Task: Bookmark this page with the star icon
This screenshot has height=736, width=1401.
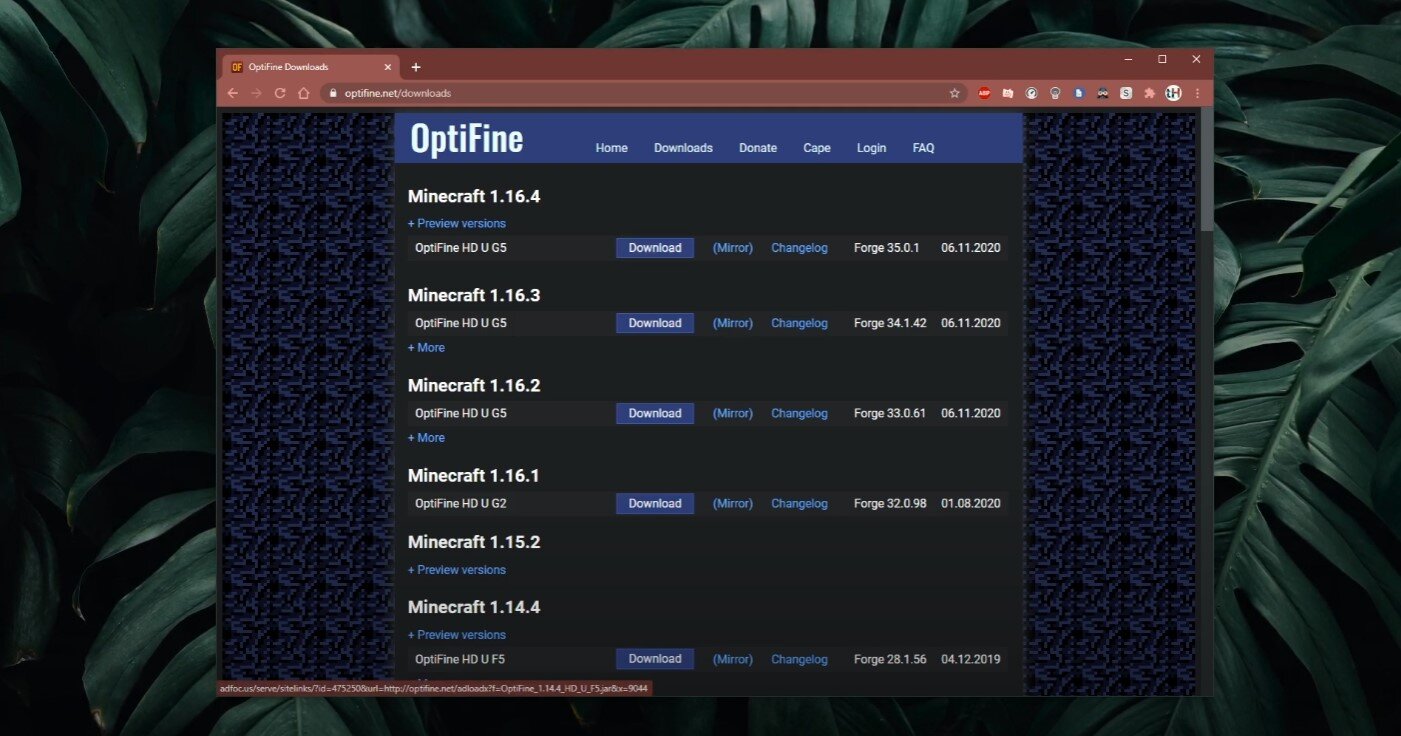Action: (x=954, y=93)
